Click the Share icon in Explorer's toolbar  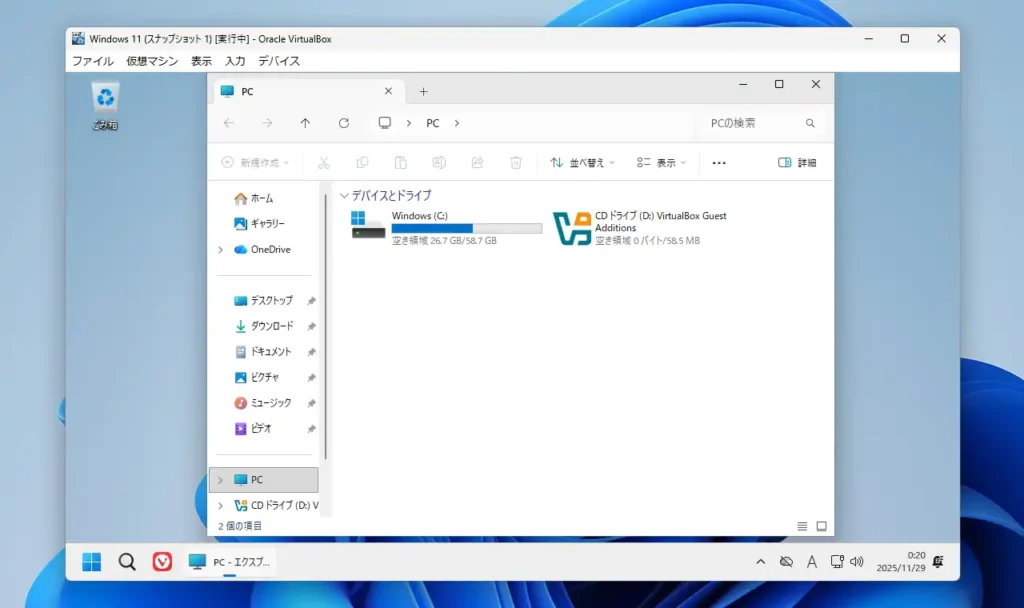pos(478,162)
